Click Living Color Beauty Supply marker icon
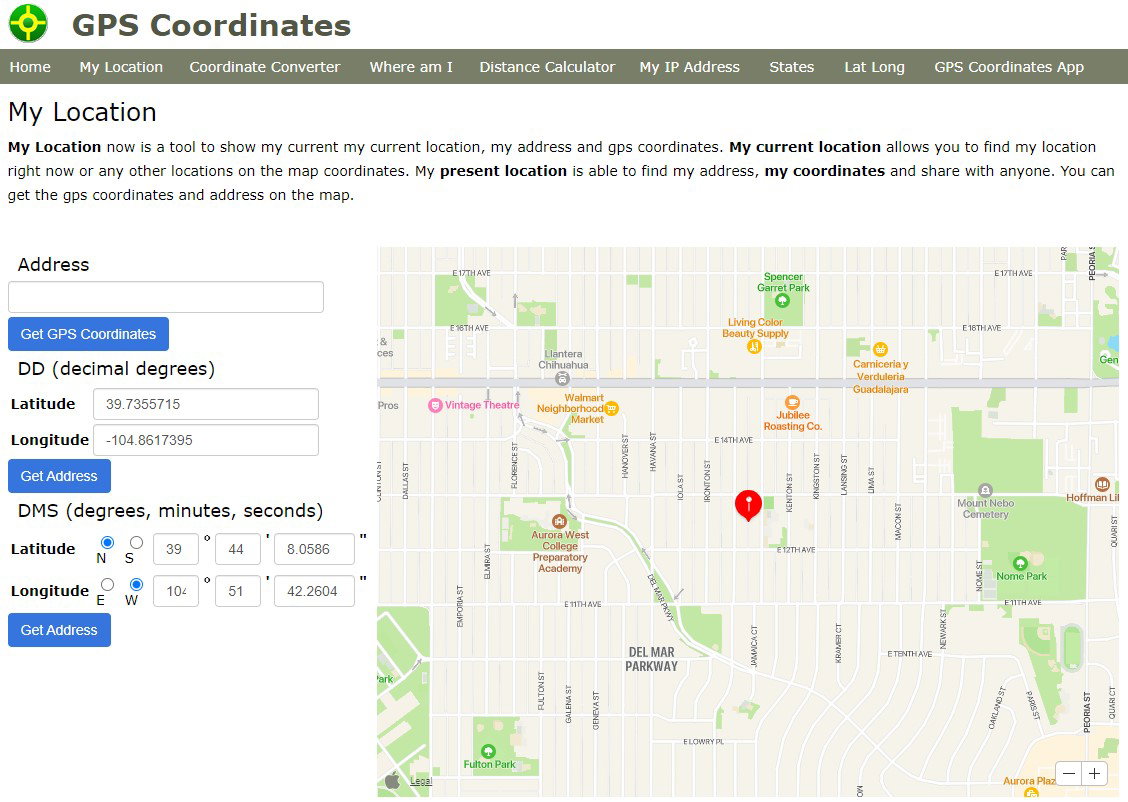Viewport: 1128px width, 802px height. (754, 347)
